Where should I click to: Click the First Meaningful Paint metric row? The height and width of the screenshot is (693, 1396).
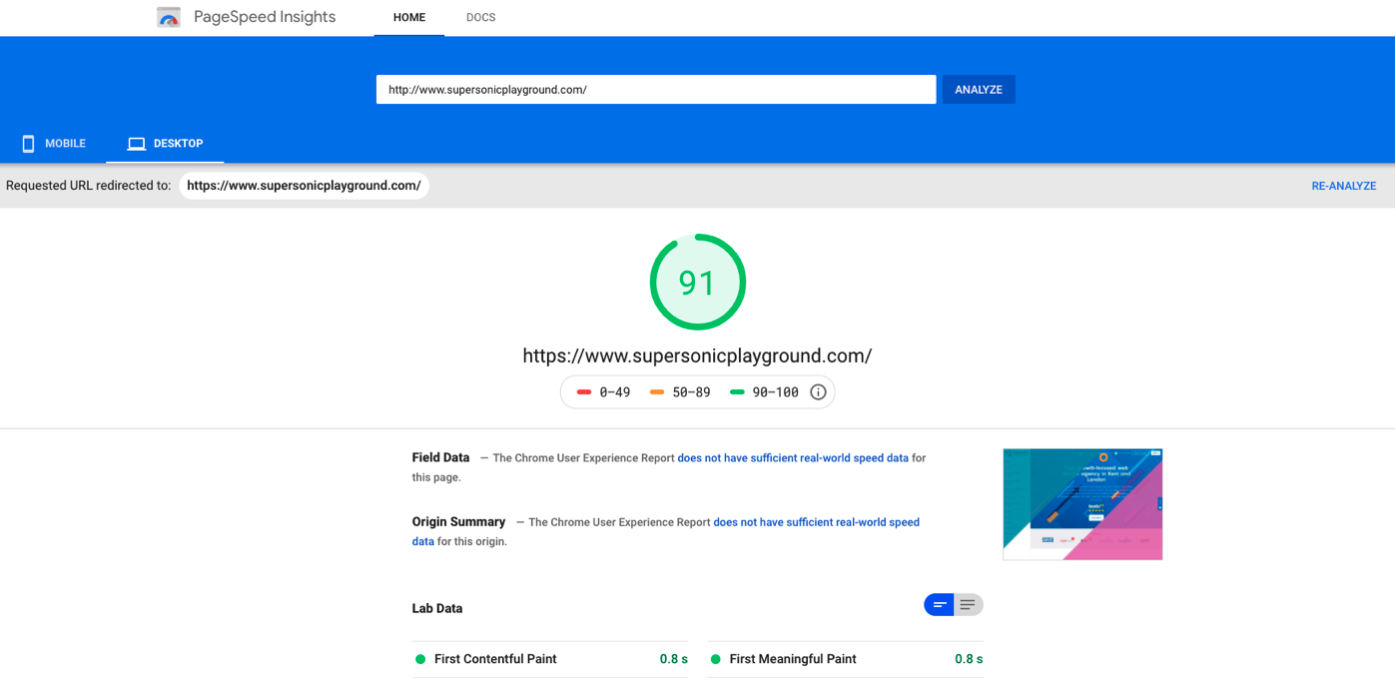[x=846, y=659]
